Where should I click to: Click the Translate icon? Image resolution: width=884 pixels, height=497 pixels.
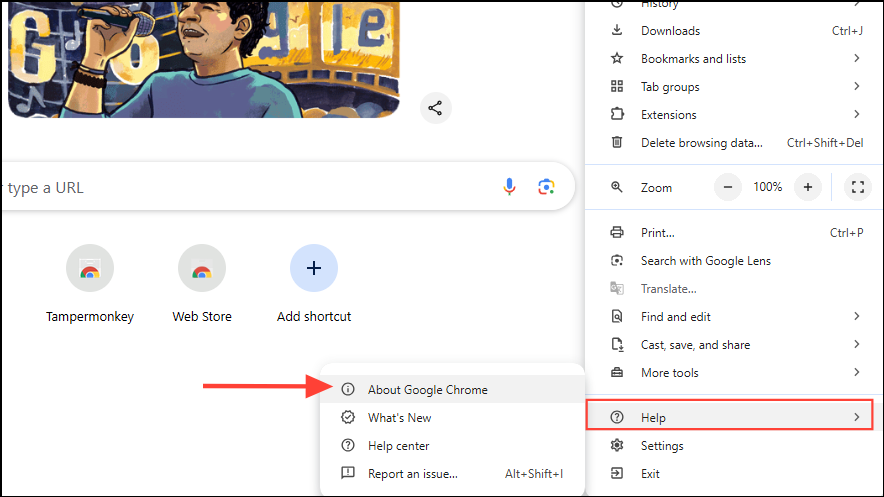pos(617,288)
